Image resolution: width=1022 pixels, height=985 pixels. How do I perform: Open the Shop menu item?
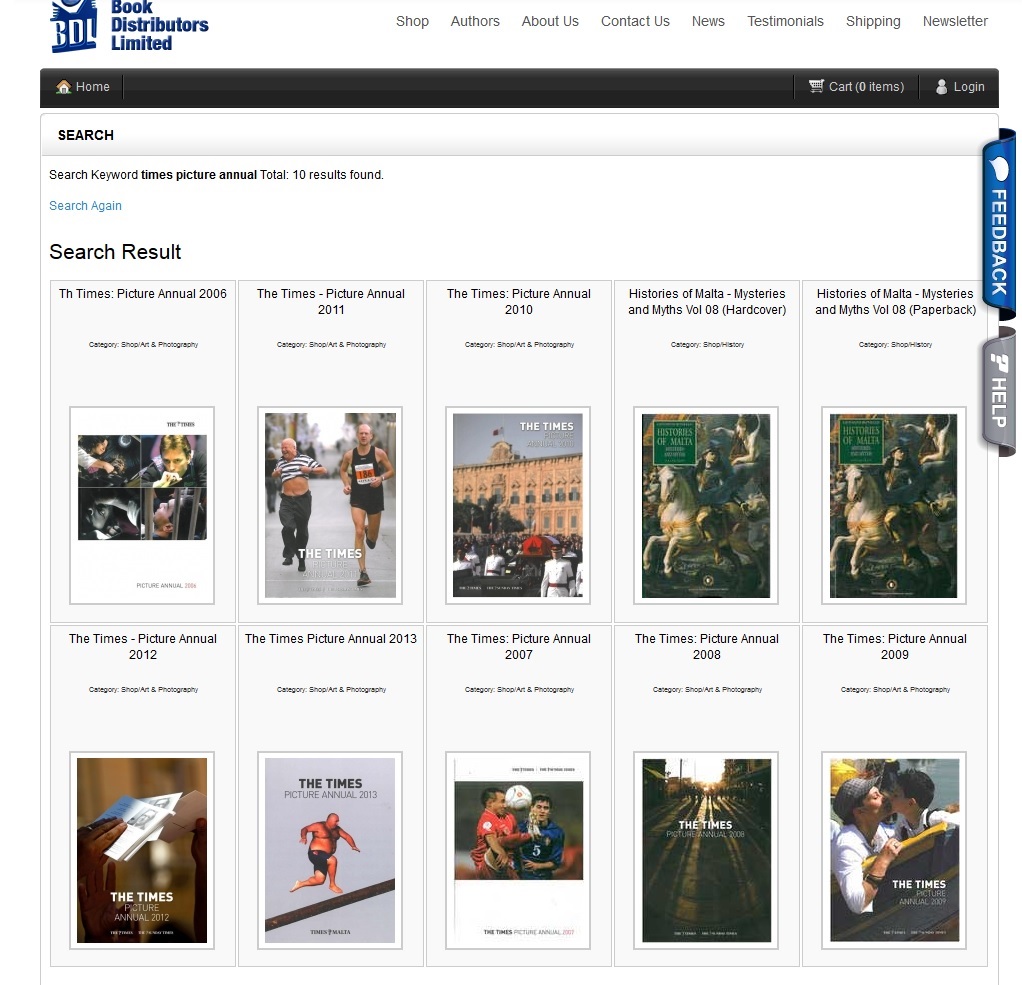(412, 21)
